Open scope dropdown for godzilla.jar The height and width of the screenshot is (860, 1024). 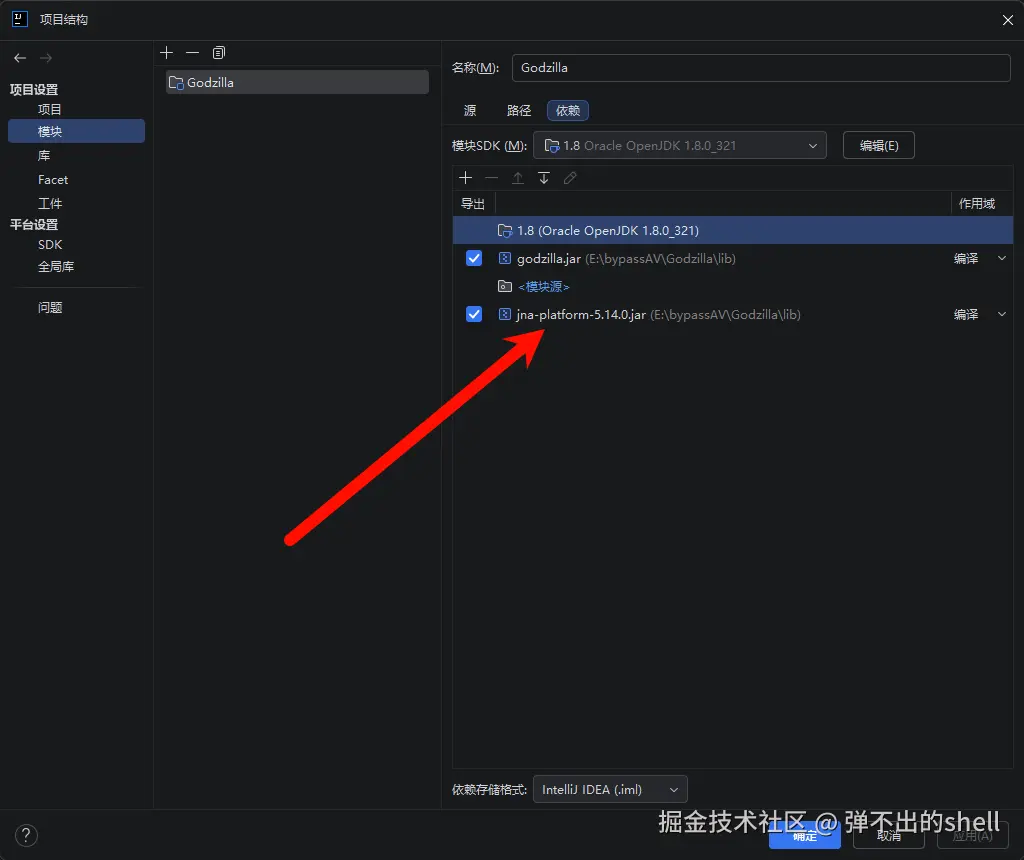(1002, 259)
